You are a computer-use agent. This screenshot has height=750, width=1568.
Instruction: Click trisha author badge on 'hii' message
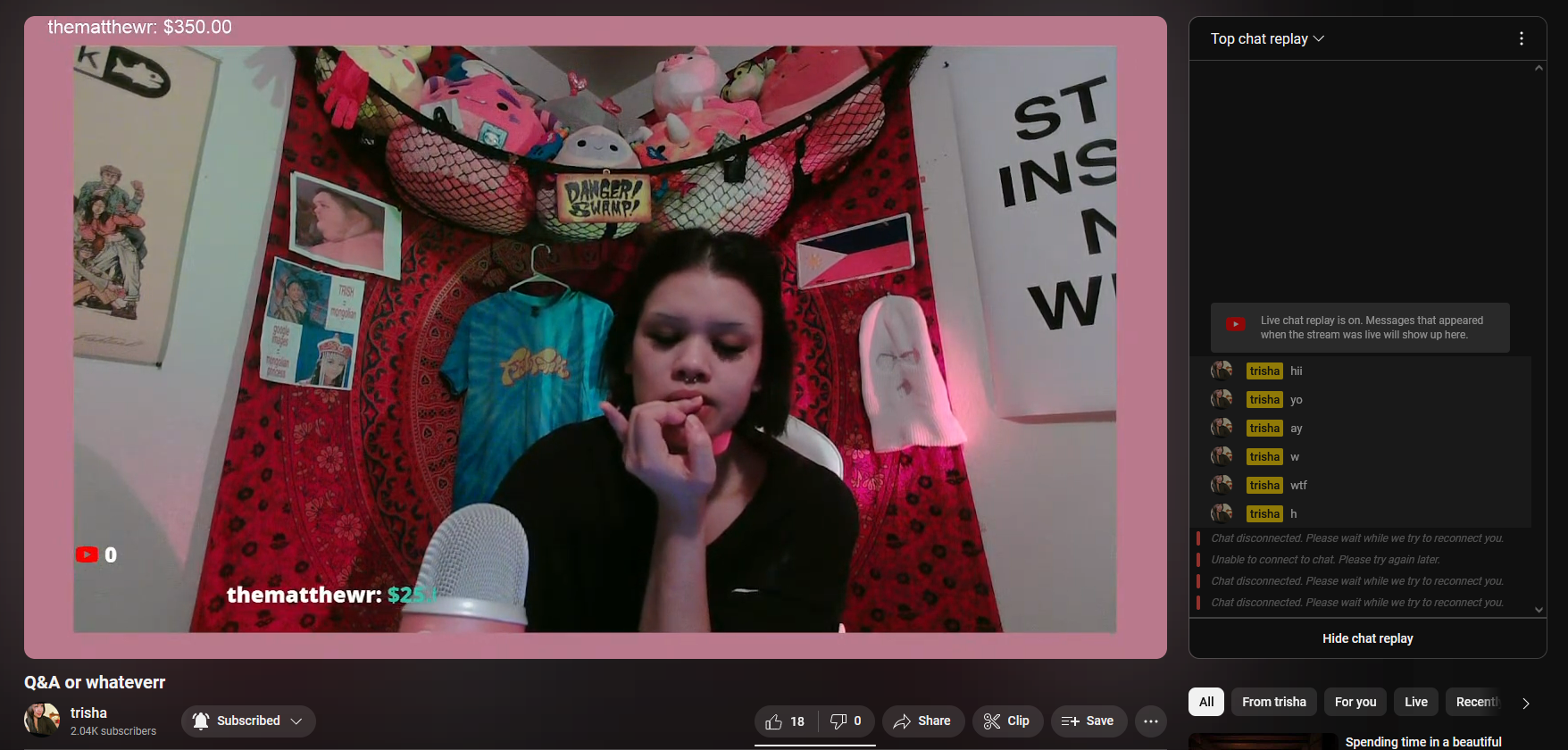click(1264, 371)
